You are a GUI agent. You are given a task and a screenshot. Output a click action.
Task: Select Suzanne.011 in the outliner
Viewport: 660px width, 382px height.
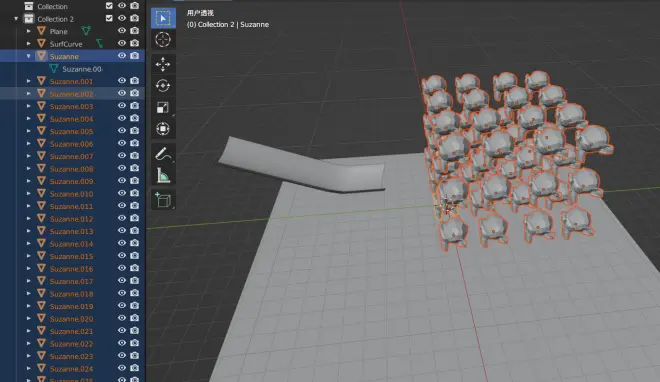[71, 206]
